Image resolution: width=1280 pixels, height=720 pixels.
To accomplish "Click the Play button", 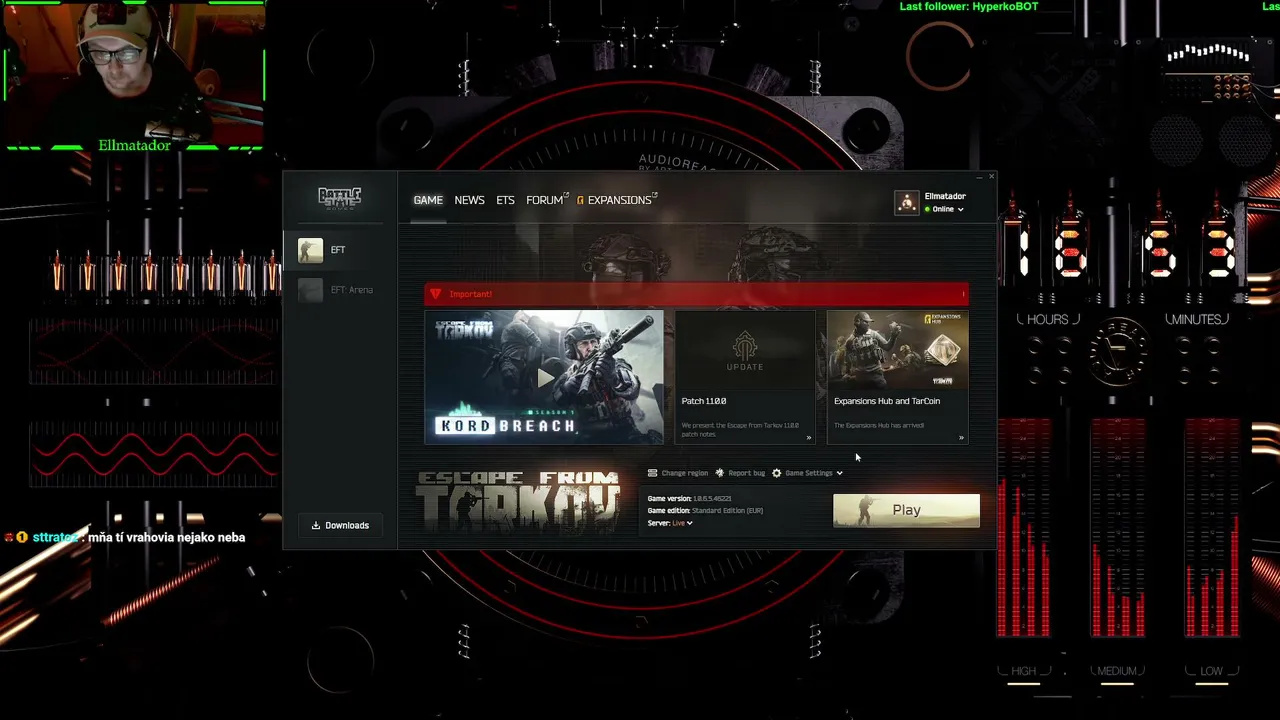I will point(906,510).
